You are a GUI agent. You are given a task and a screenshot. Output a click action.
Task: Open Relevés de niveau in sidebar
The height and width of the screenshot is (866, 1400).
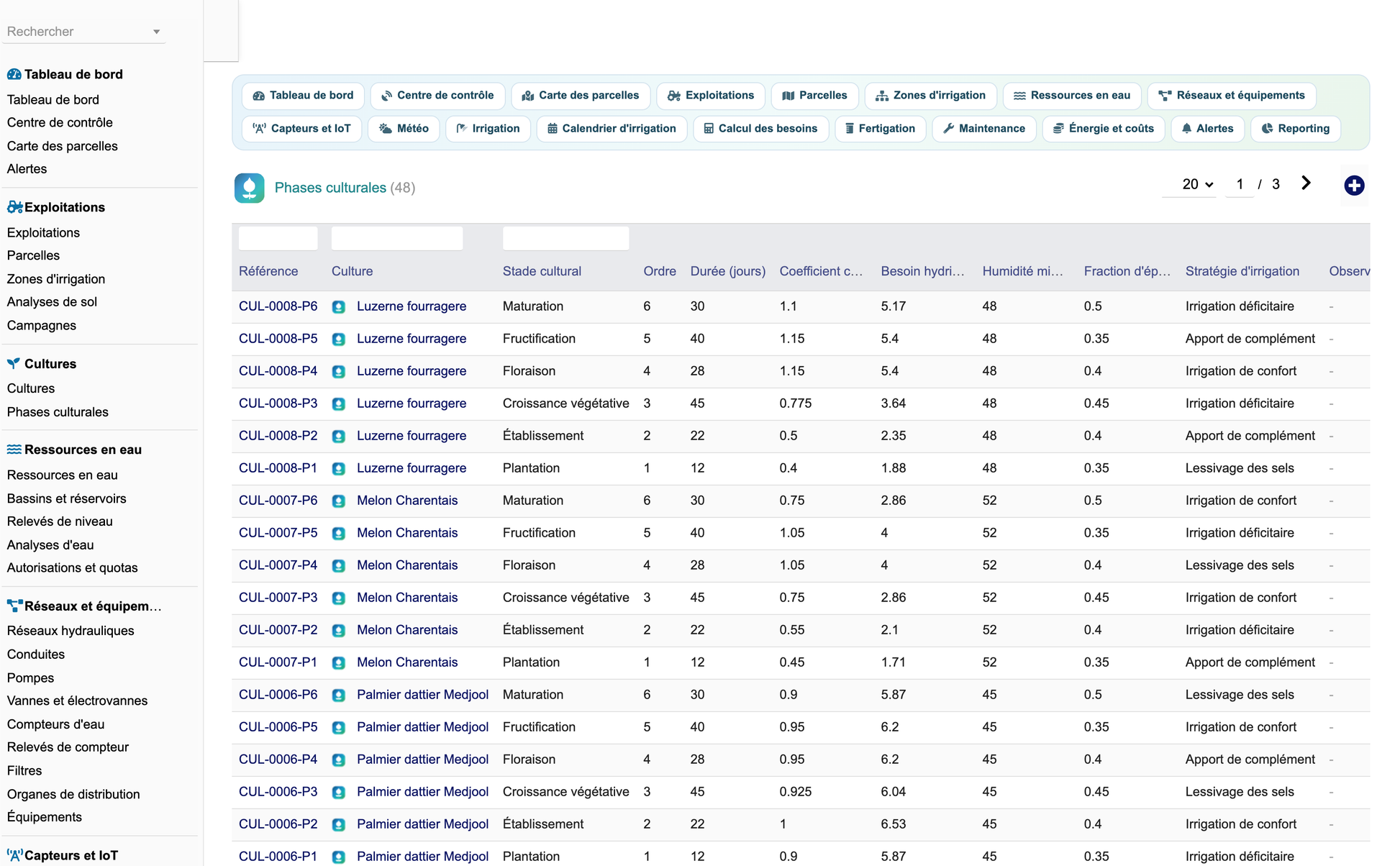point(60,521)
